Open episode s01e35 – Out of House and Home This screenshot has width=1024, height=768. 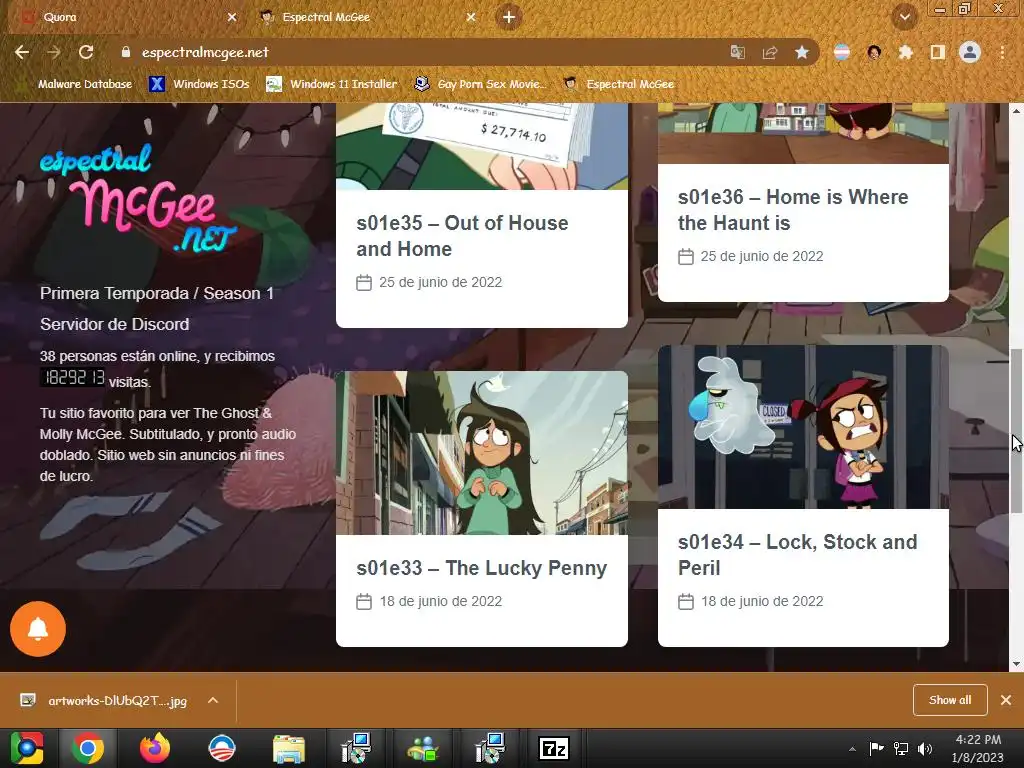point(462,236)
